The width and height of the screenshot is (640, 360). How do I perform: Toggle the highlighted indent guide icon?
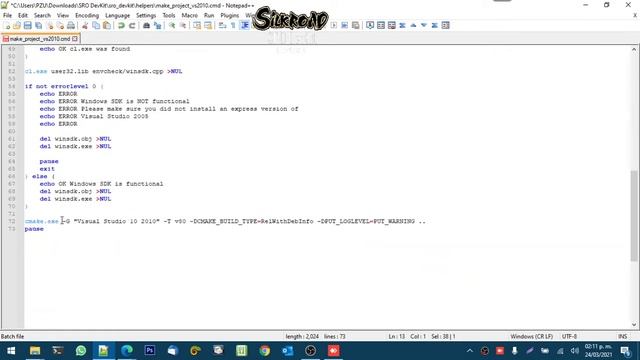pos(244,26)
